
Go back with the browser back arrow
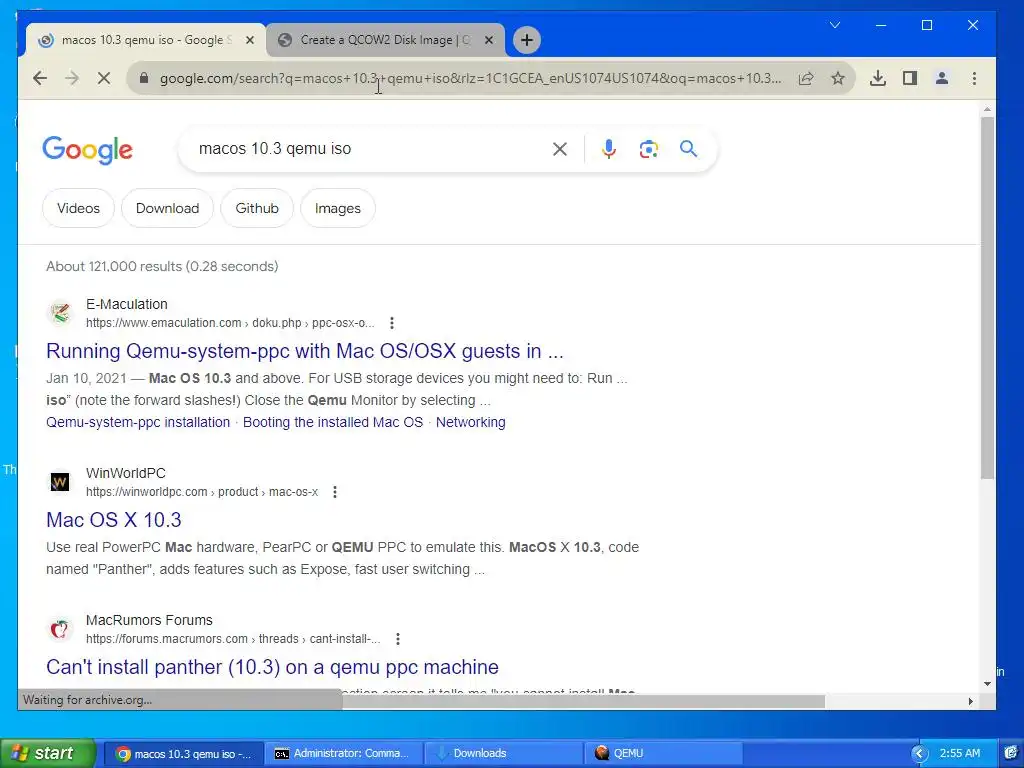[x=40, y=78]
